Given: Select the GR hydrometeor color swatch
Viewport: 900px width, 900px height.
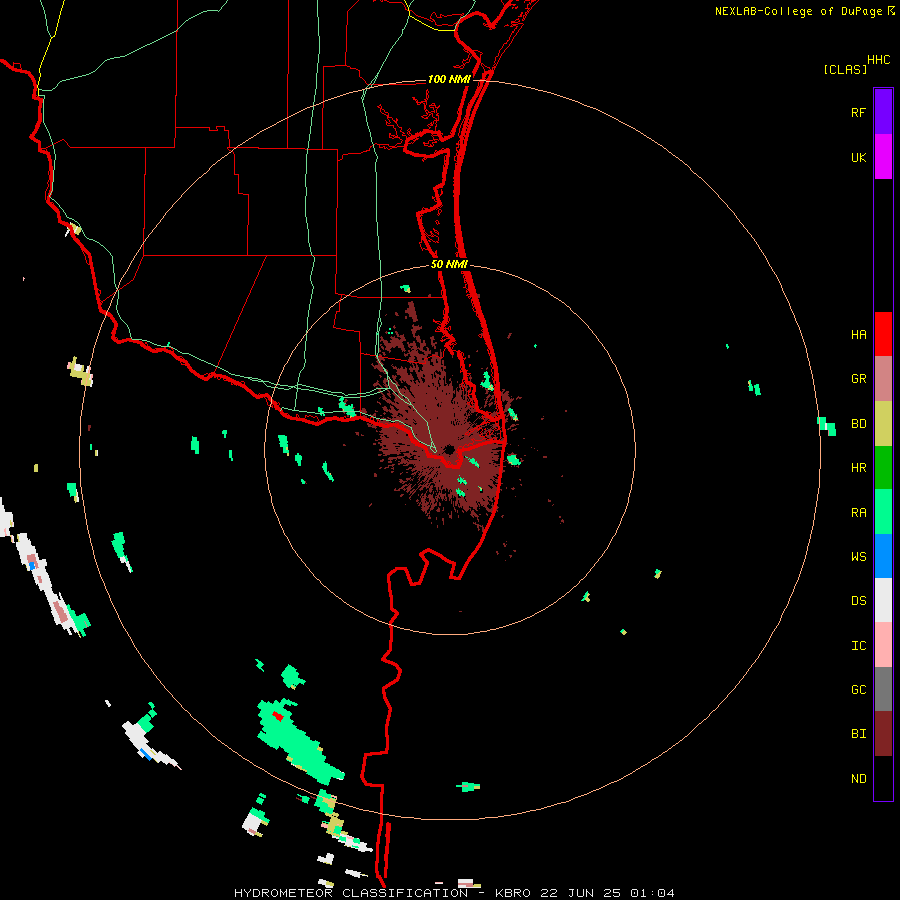Looking at the screenshot, I should pos(883,379).
